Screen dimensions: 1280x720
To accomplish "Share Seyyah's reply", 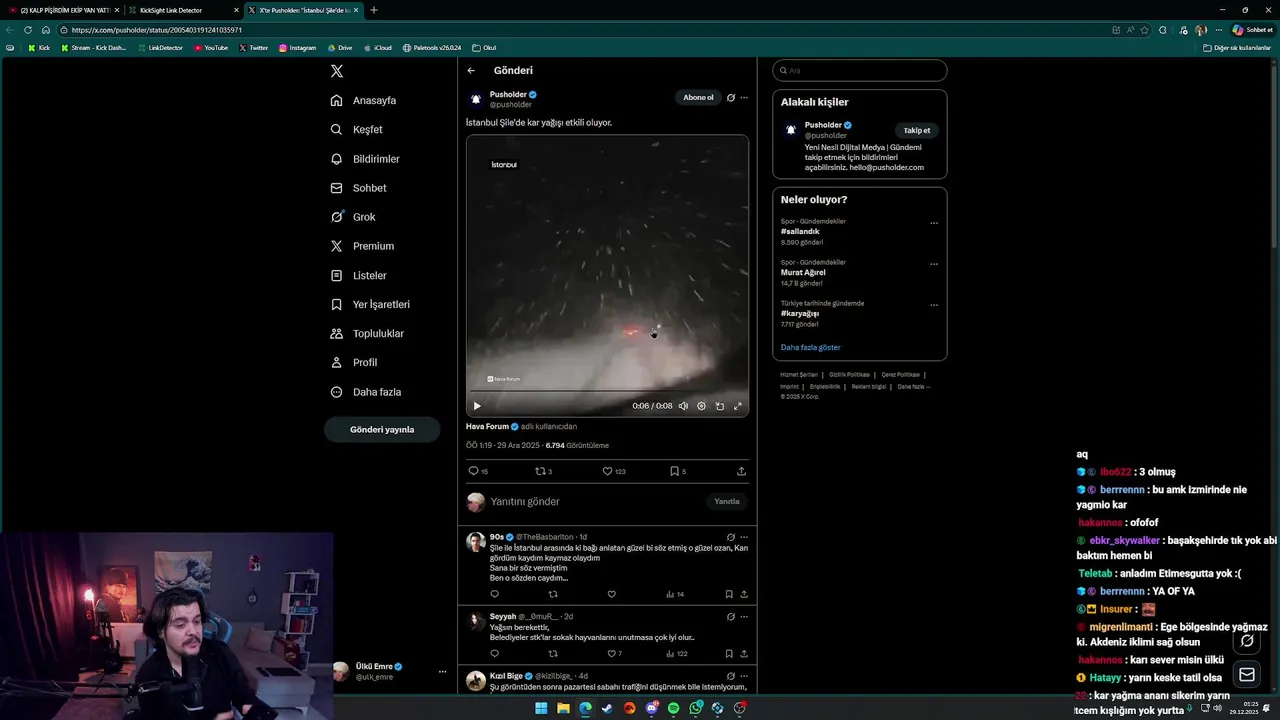I will (744, 654).
